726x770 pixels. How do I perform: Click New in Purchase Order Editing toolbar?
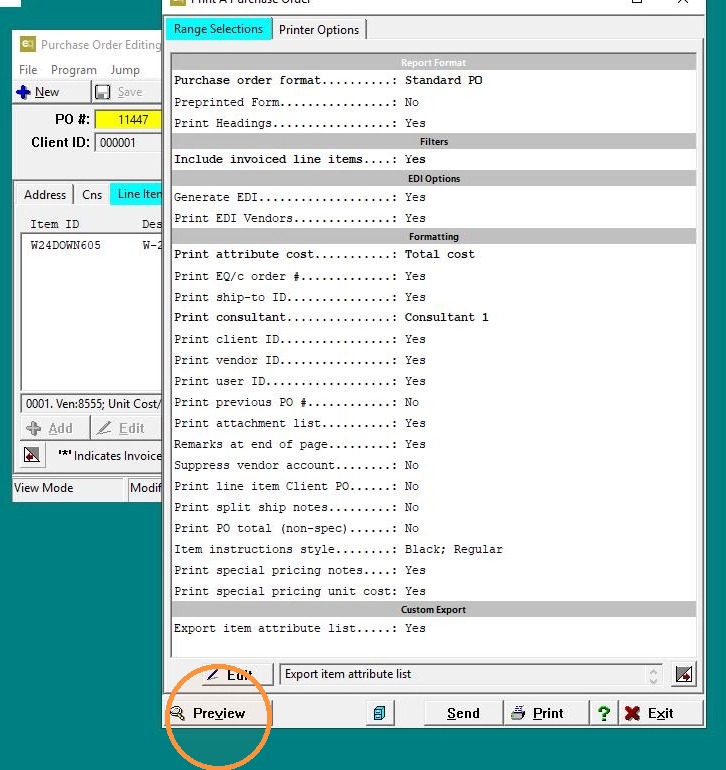tap(51, 92)
